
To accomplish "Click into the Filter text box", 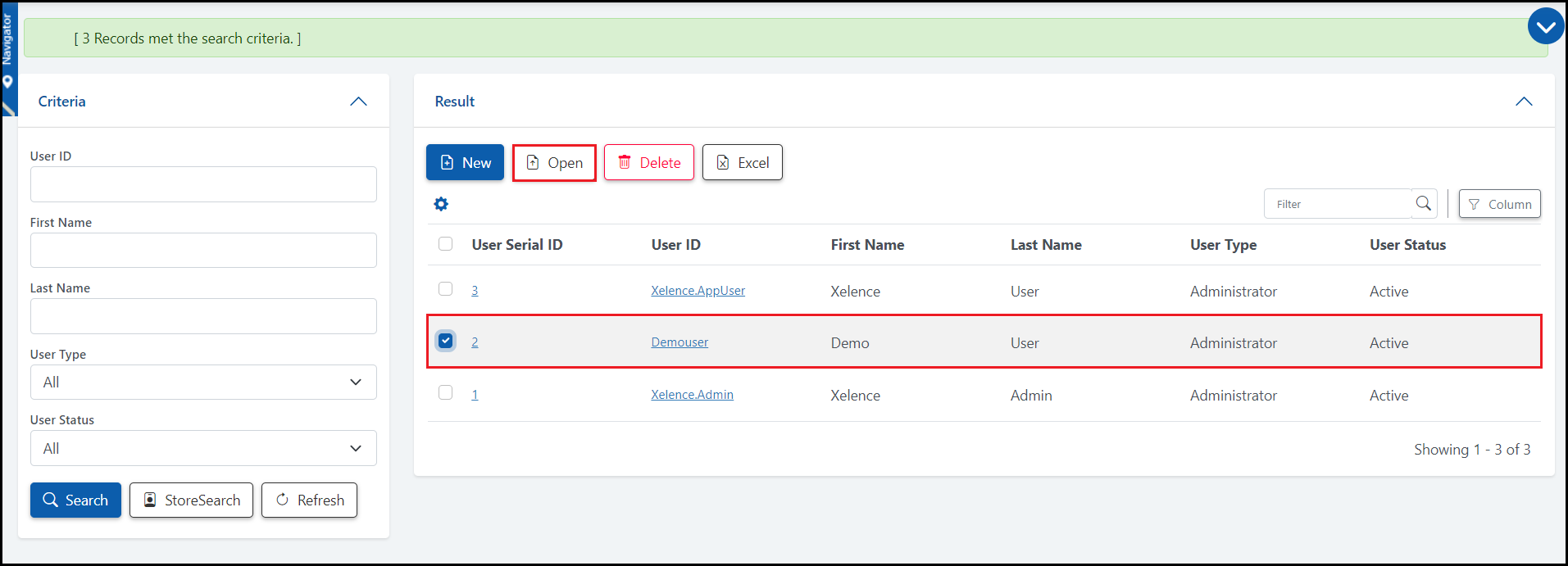I will 1338,204.
